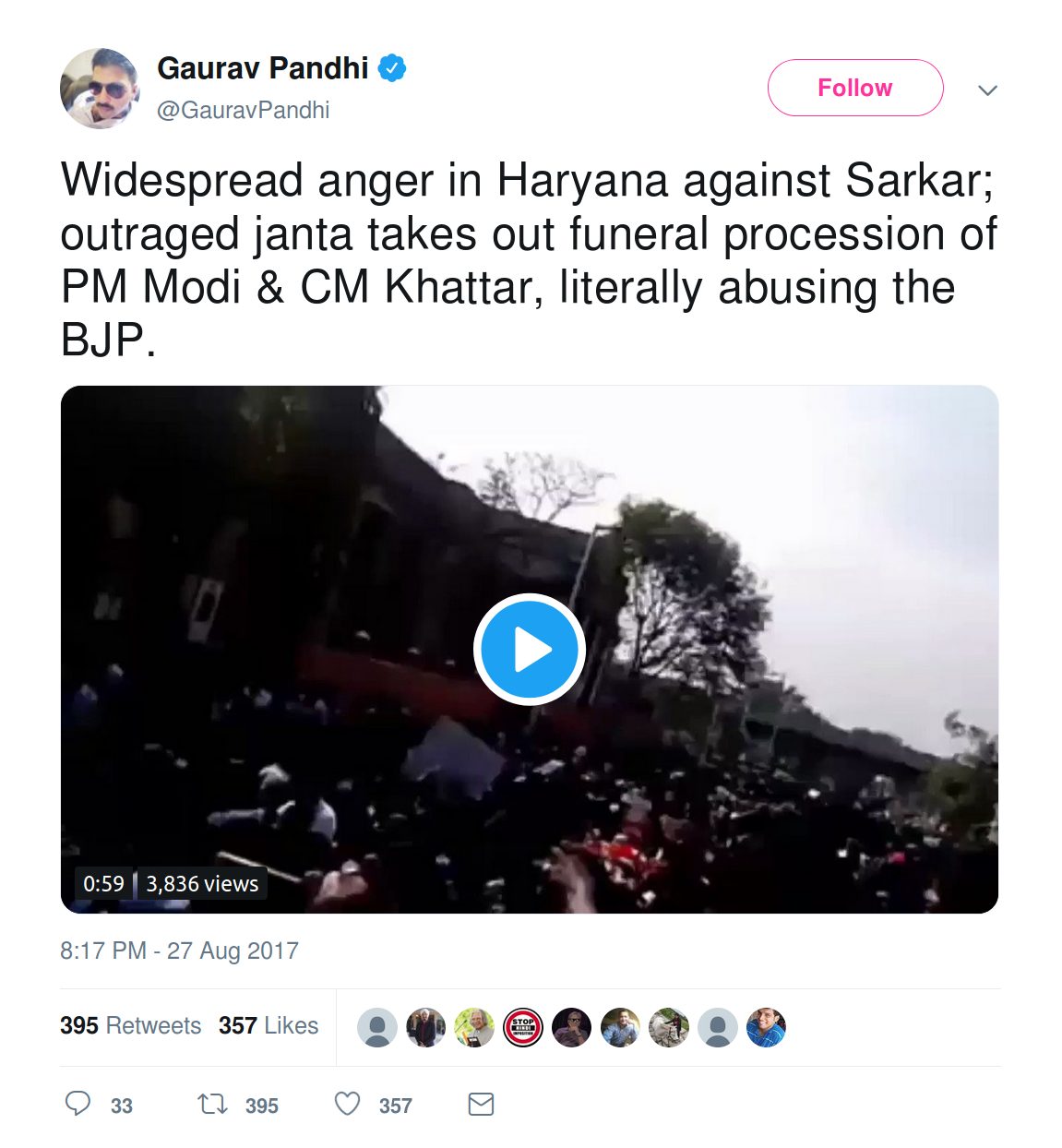Click the 3,836 views label on video

pos(202,883)
